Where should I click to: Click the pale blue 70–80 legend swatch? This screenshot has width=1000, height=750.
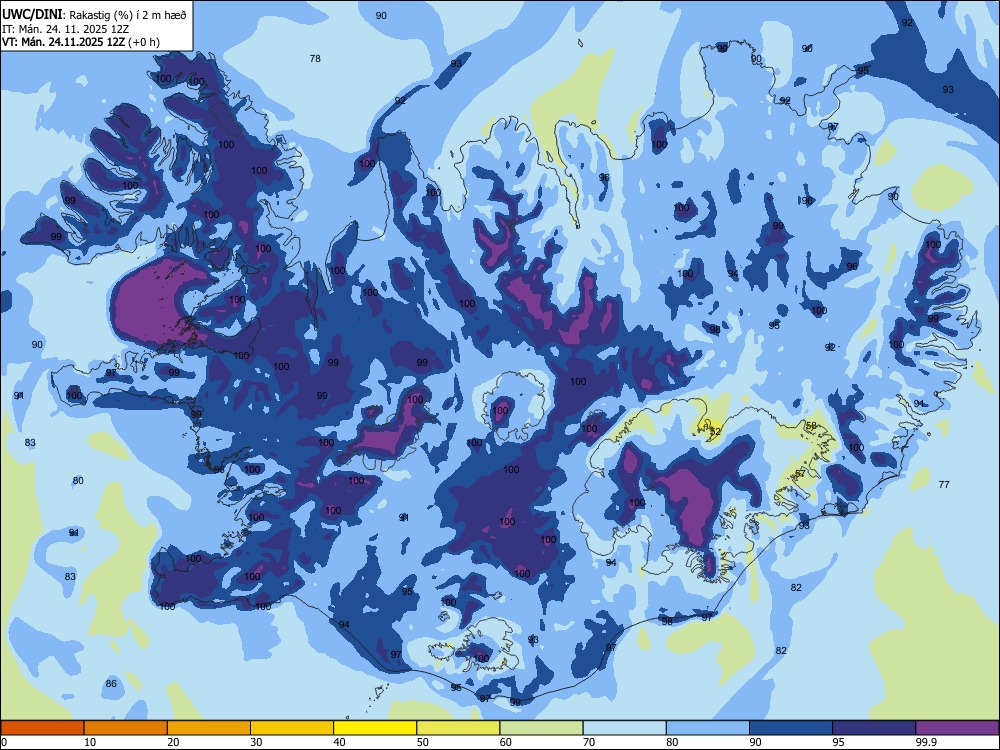pos(624,728)
